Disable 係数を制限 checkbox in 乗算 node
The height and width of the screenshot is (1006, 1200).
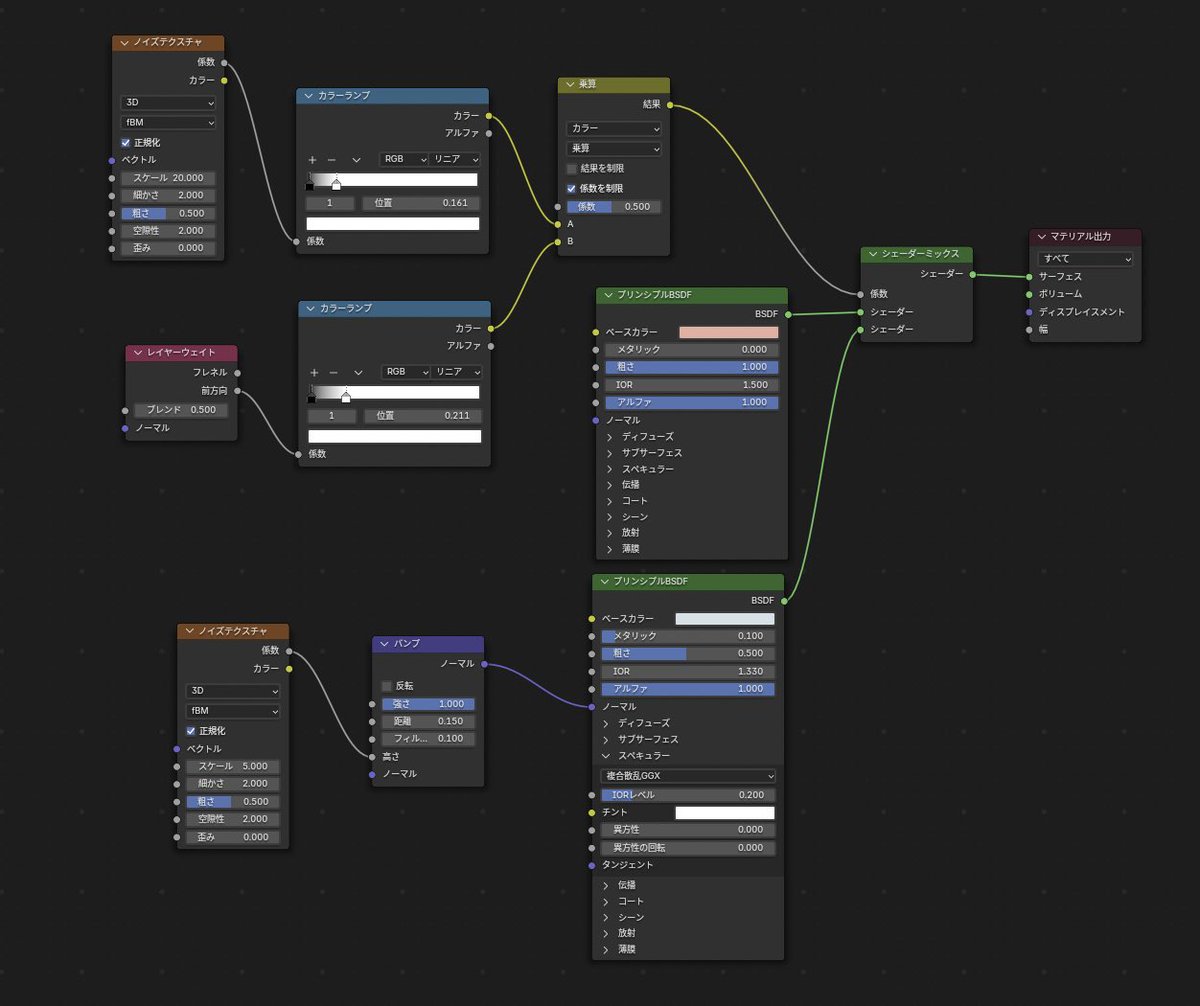[x=572, y=188]
